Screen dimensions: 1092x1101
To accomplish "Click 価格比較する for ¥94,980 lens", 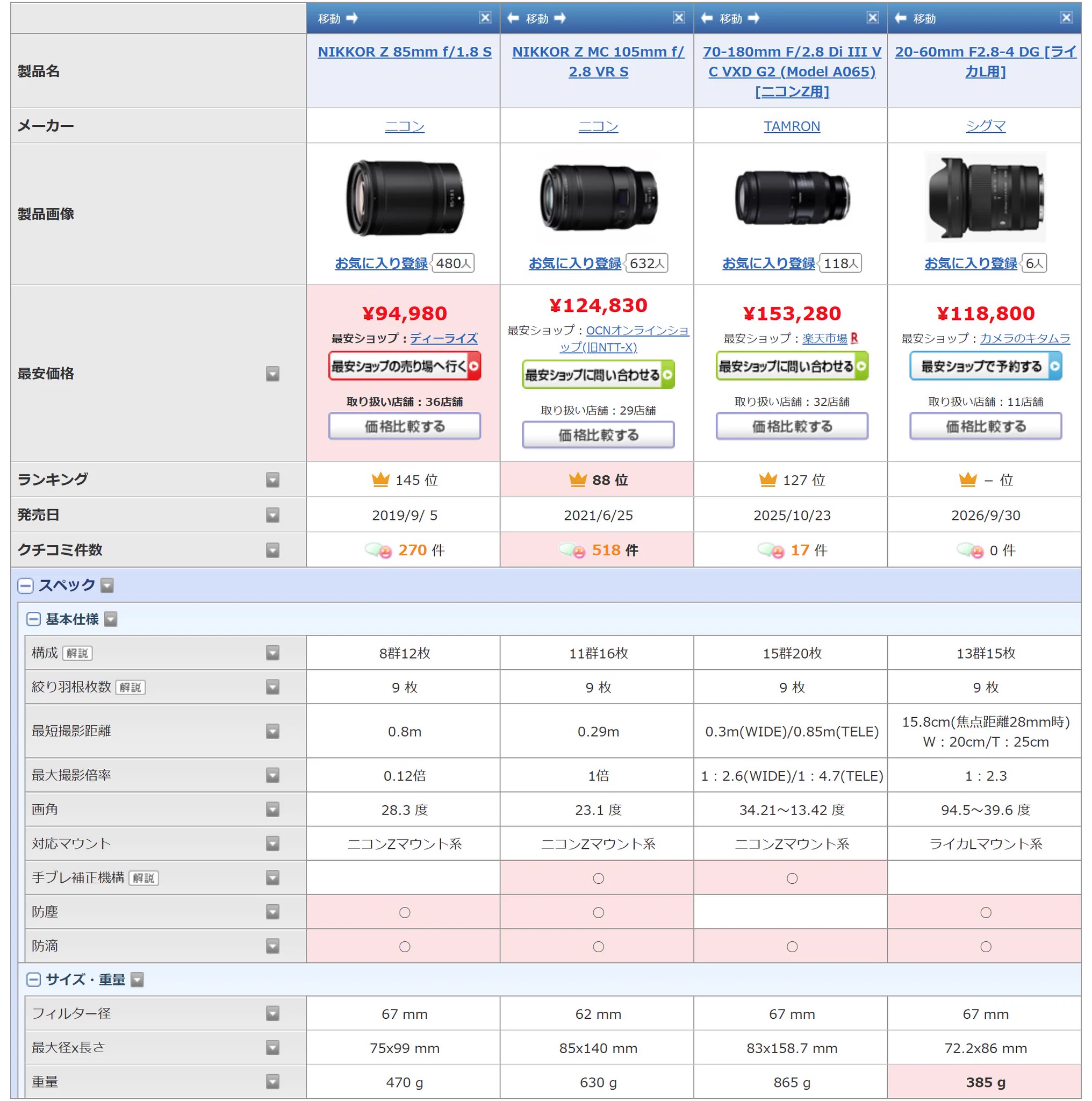I will (405, 426).
